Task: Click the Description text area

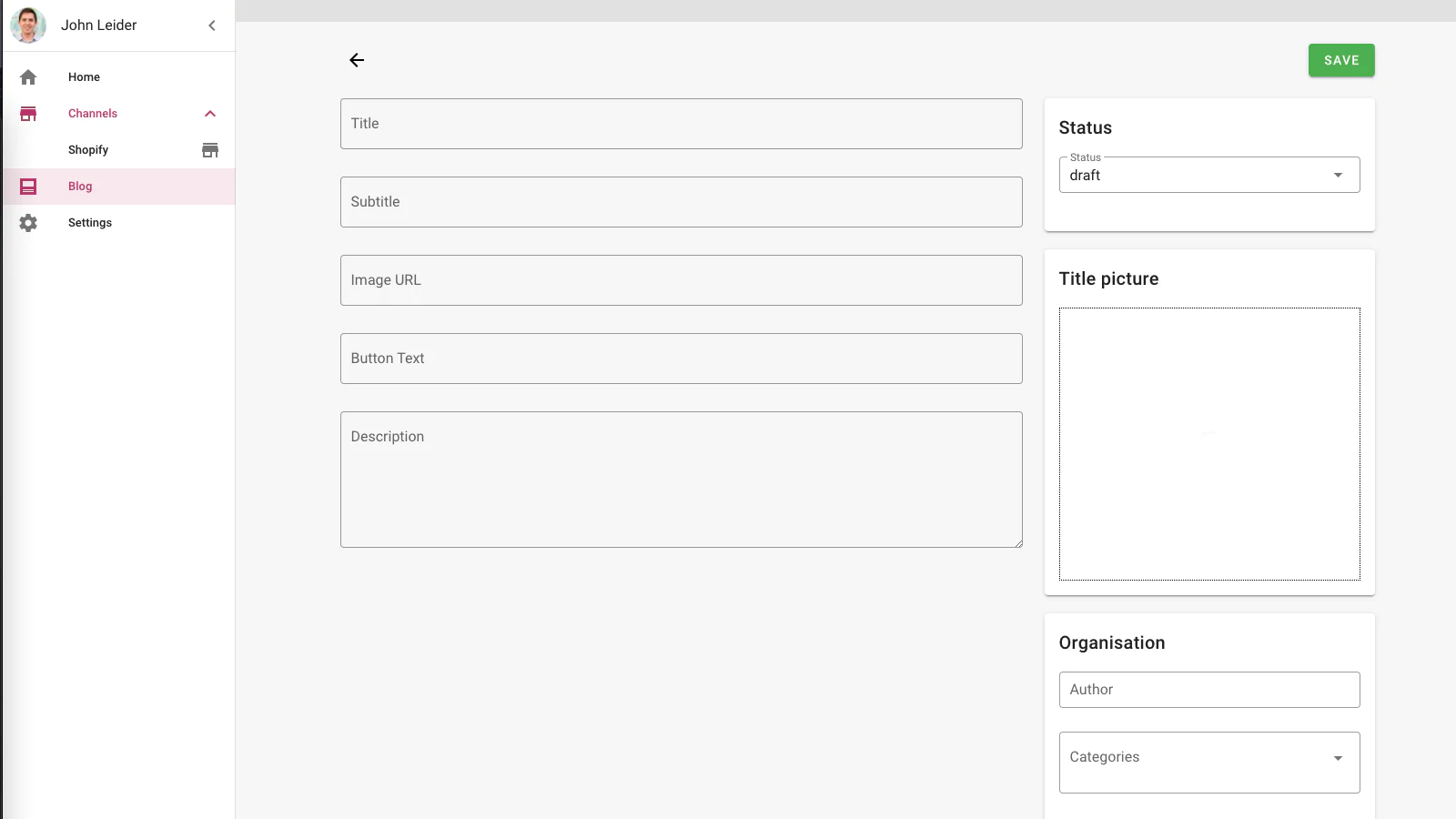Action: click(681, 480)
